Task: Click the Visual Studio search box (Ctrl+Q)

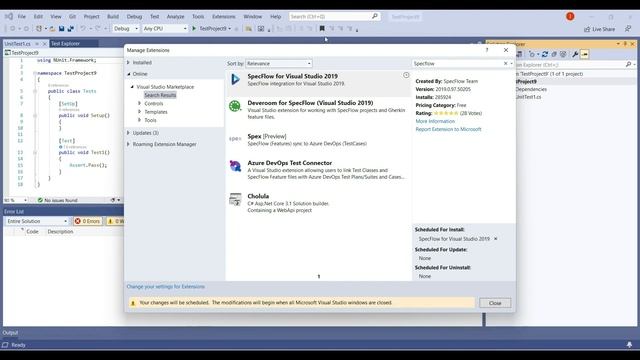Action: point(335,16)
